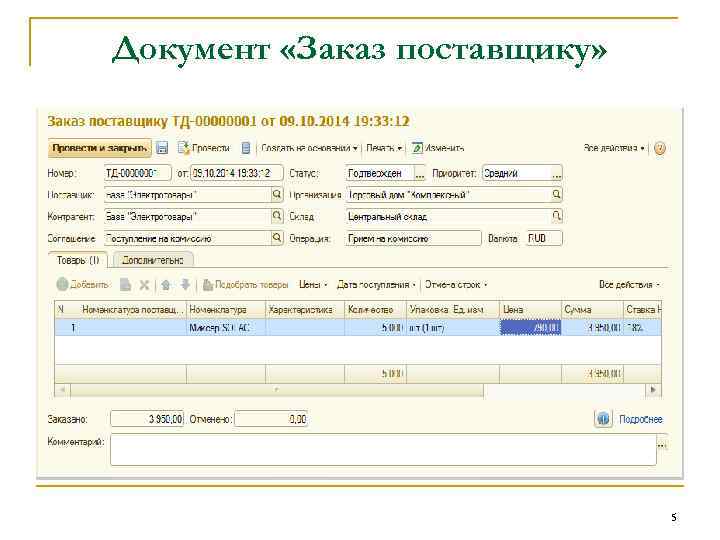Image resolution: width=720 pixels, height=540 pixels.
Task: Click the copy row icon in the table toolbar
Action: coord(125,285)
